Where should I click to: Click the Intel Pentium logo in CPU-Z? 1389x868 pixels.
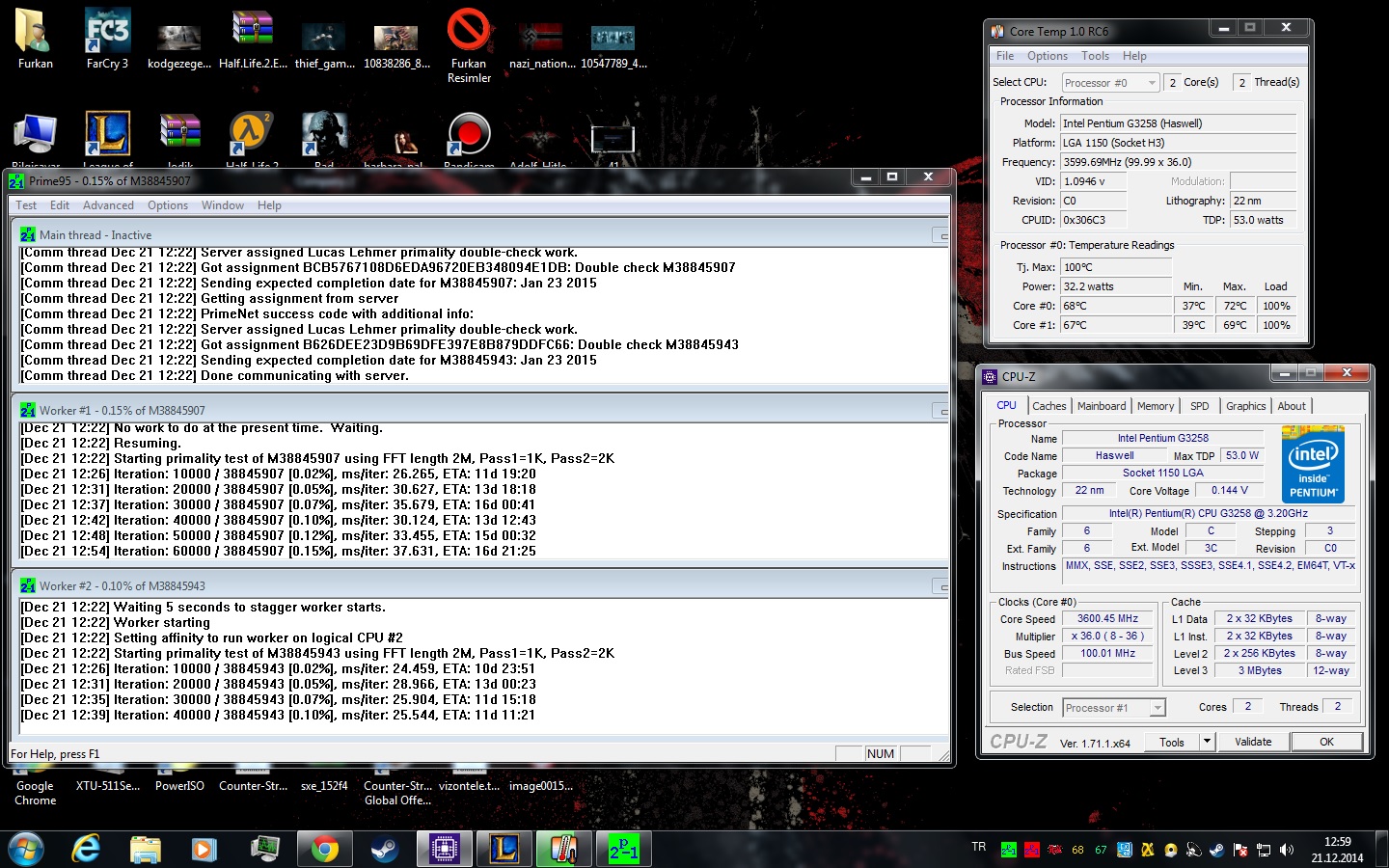(x=1313, y=465)
